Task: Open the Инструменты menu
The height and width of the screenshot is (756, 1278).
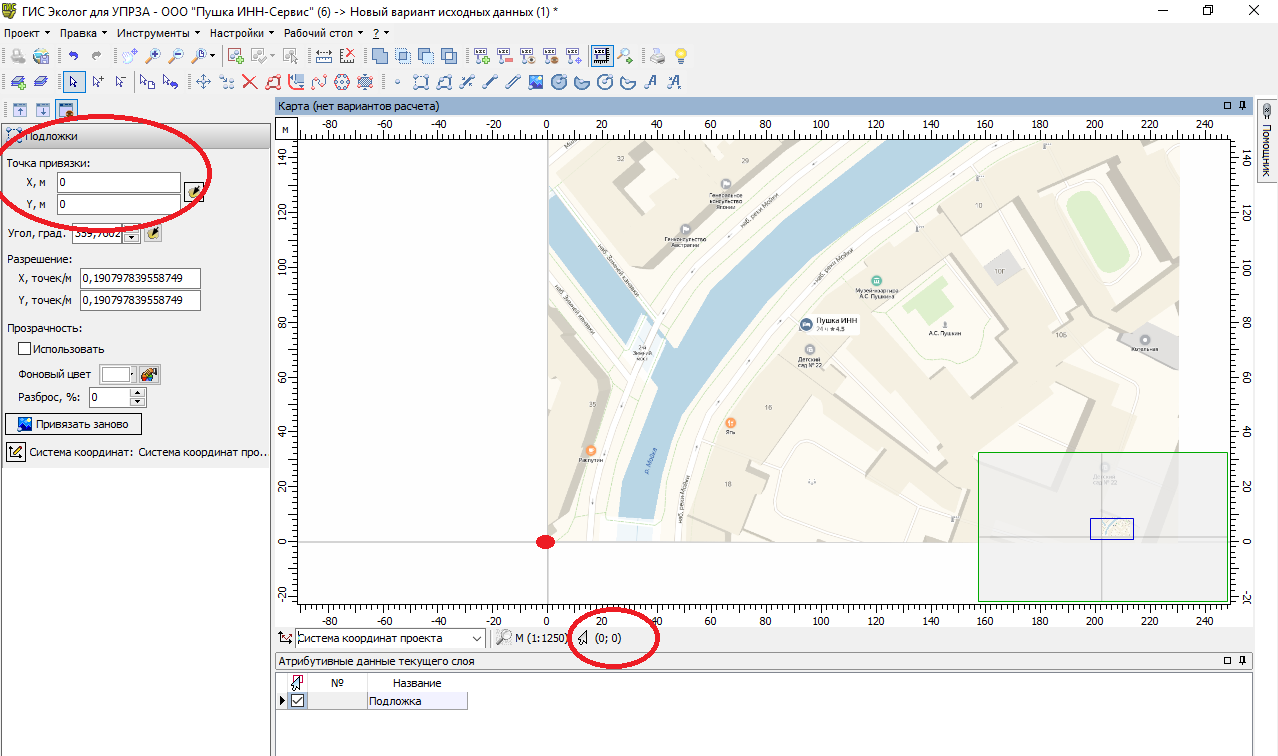Action: point(158,32)
